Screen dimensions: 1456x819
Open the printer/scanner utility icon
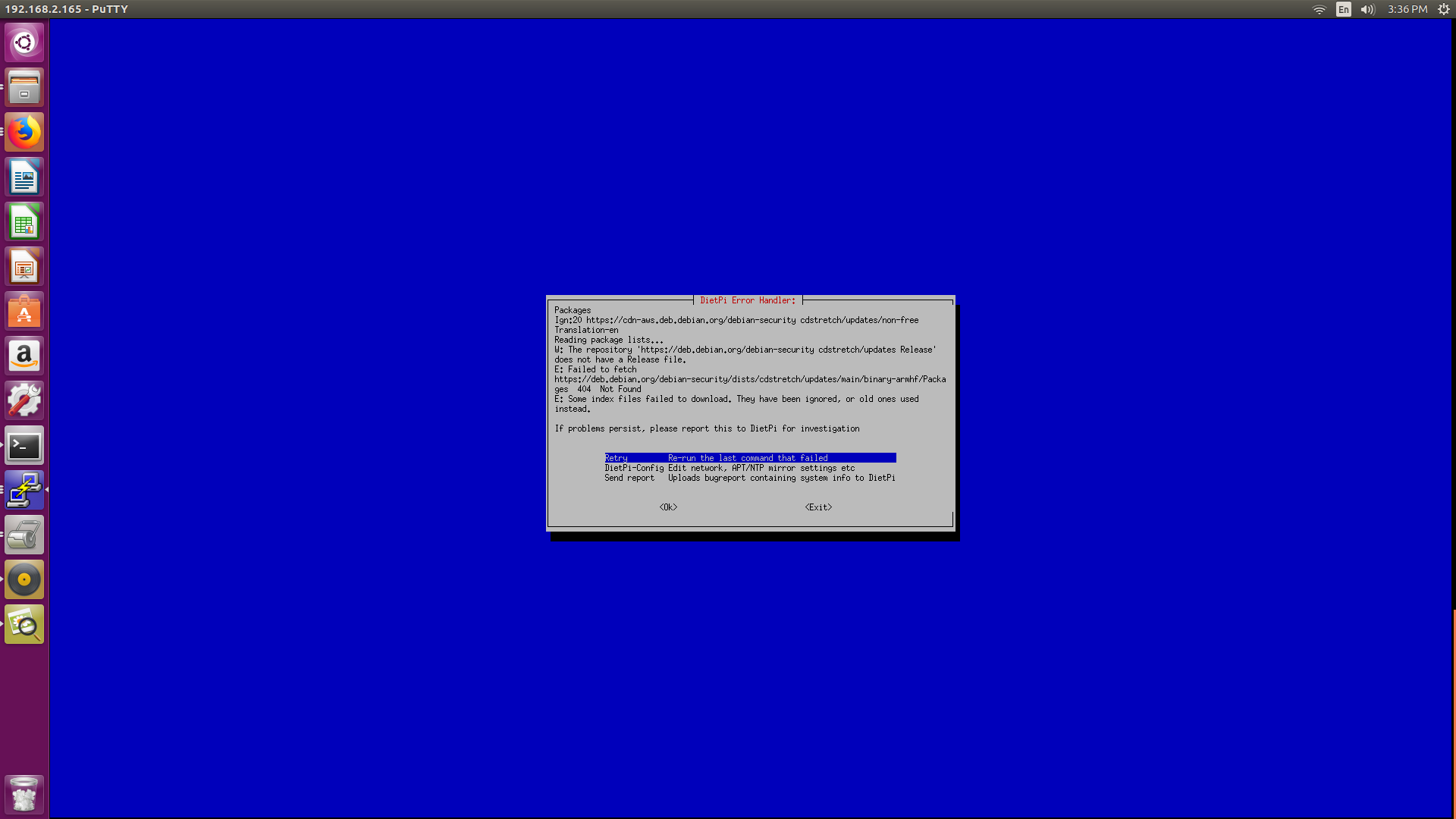(24, 535)
